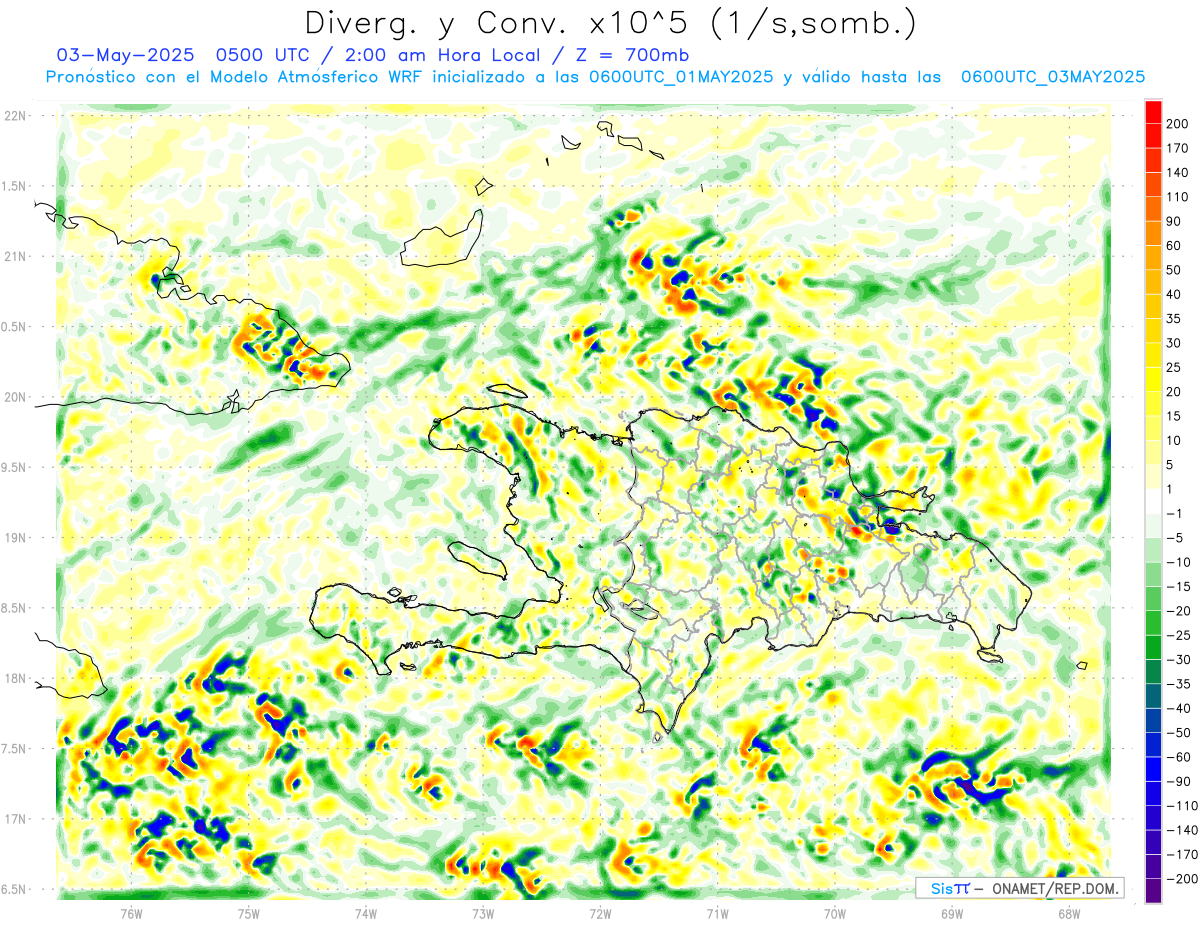Click the '70W' longitude label

click(x=835, y=913)
